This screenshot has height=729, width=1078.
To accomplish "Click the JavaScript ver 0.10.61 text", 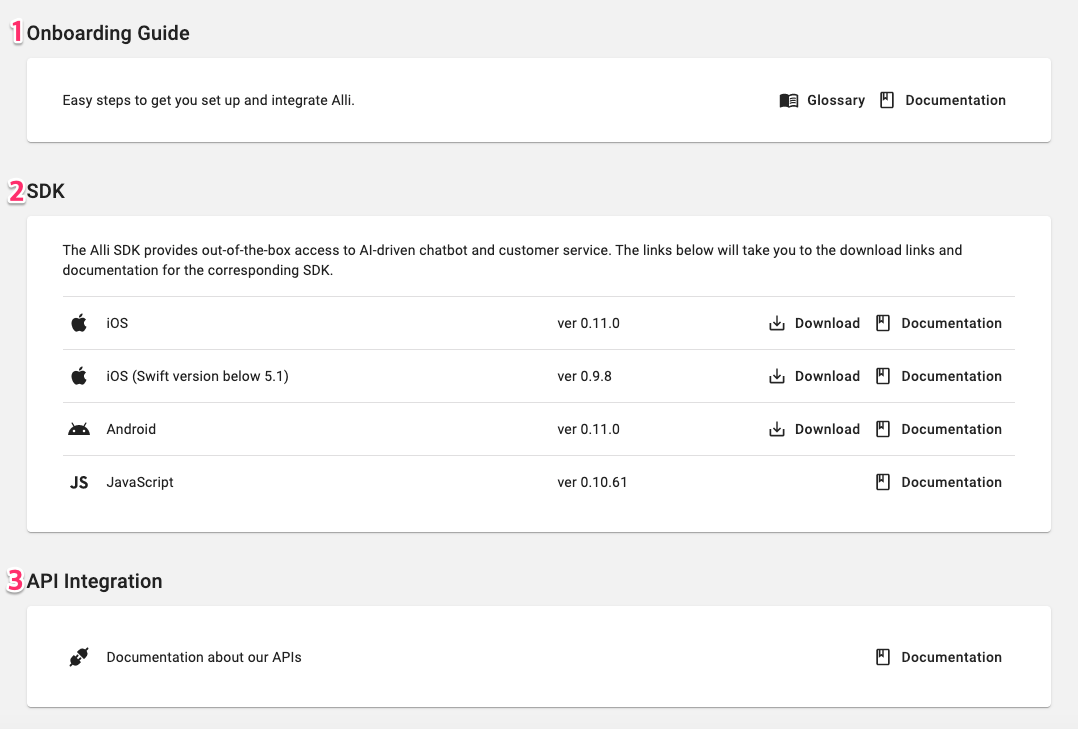I will (592, 483).
